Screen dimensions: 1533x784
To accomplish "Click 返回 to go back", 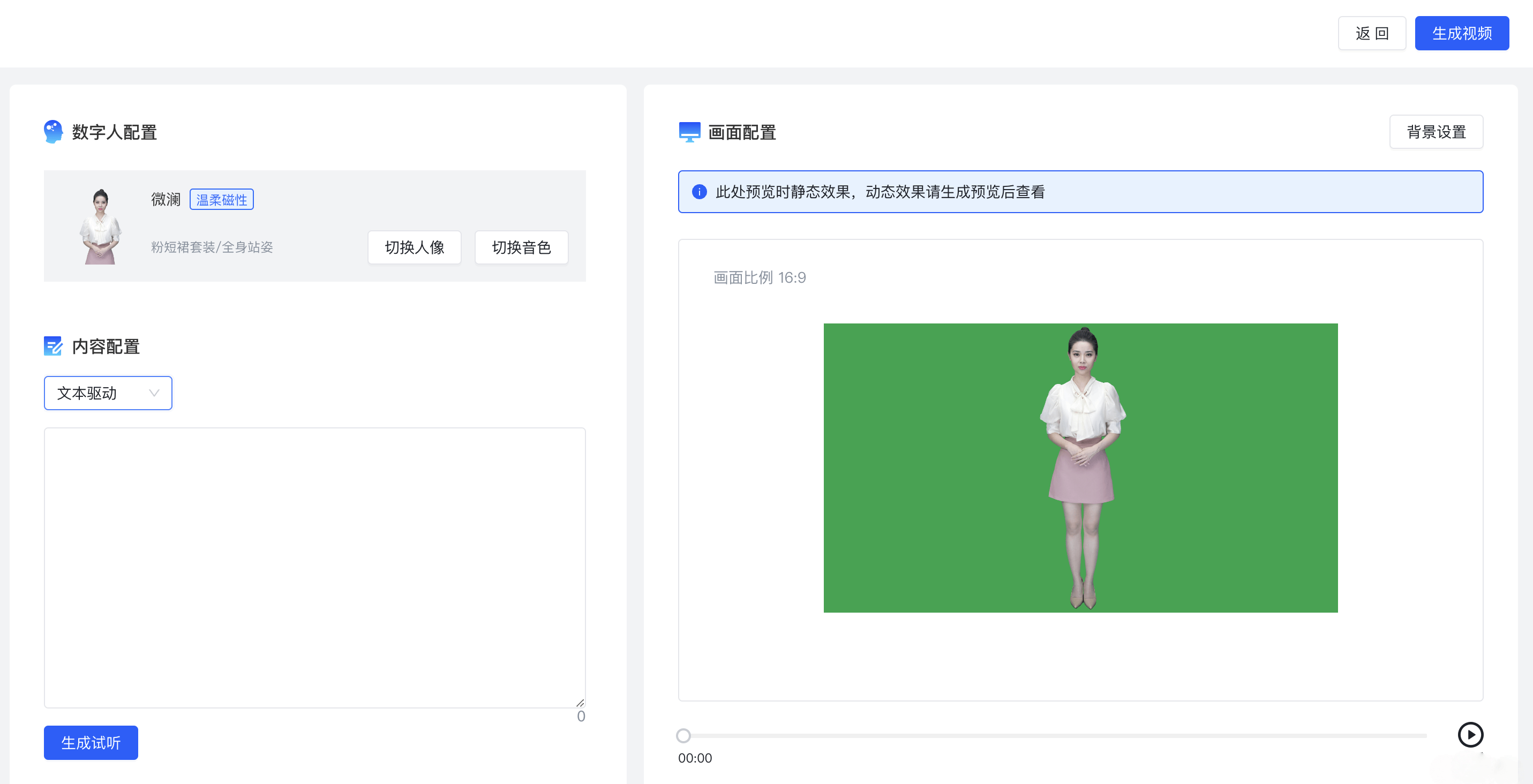I will (x=1372, y=33).
